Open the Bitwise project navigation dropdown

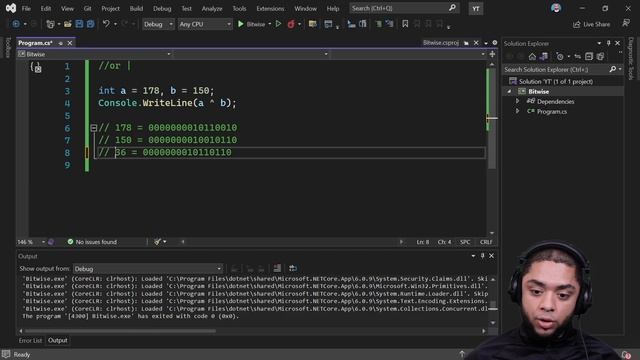point(94,54)
